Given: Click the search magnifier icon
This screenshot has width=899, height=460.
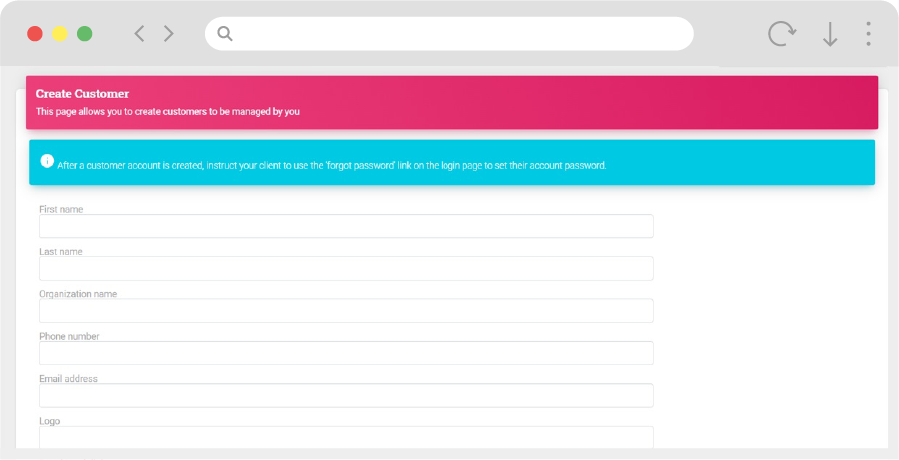Looking at the screenshot, I should (x=225, y=34).
